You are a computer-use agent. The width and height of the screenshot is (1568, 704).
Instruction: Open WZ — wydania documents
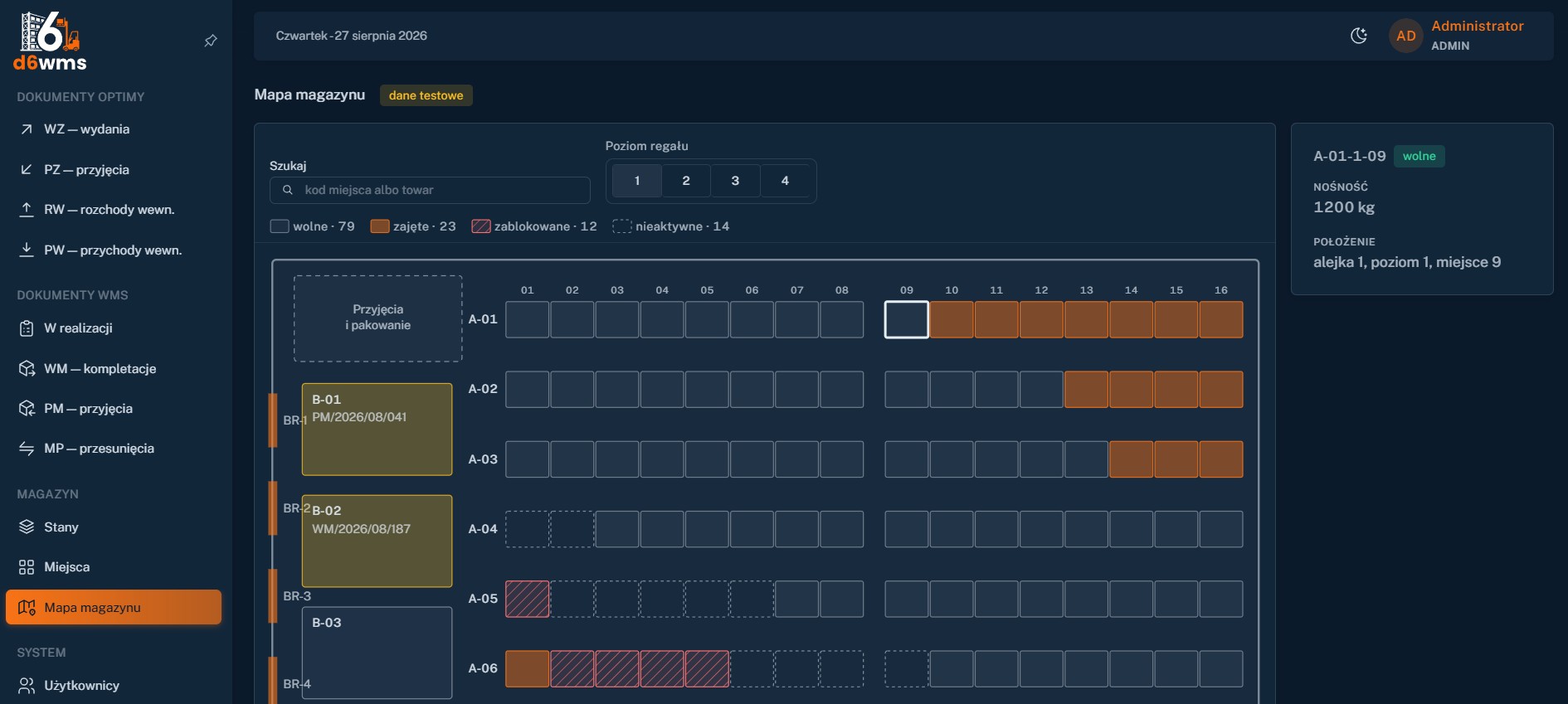[114, 129]
